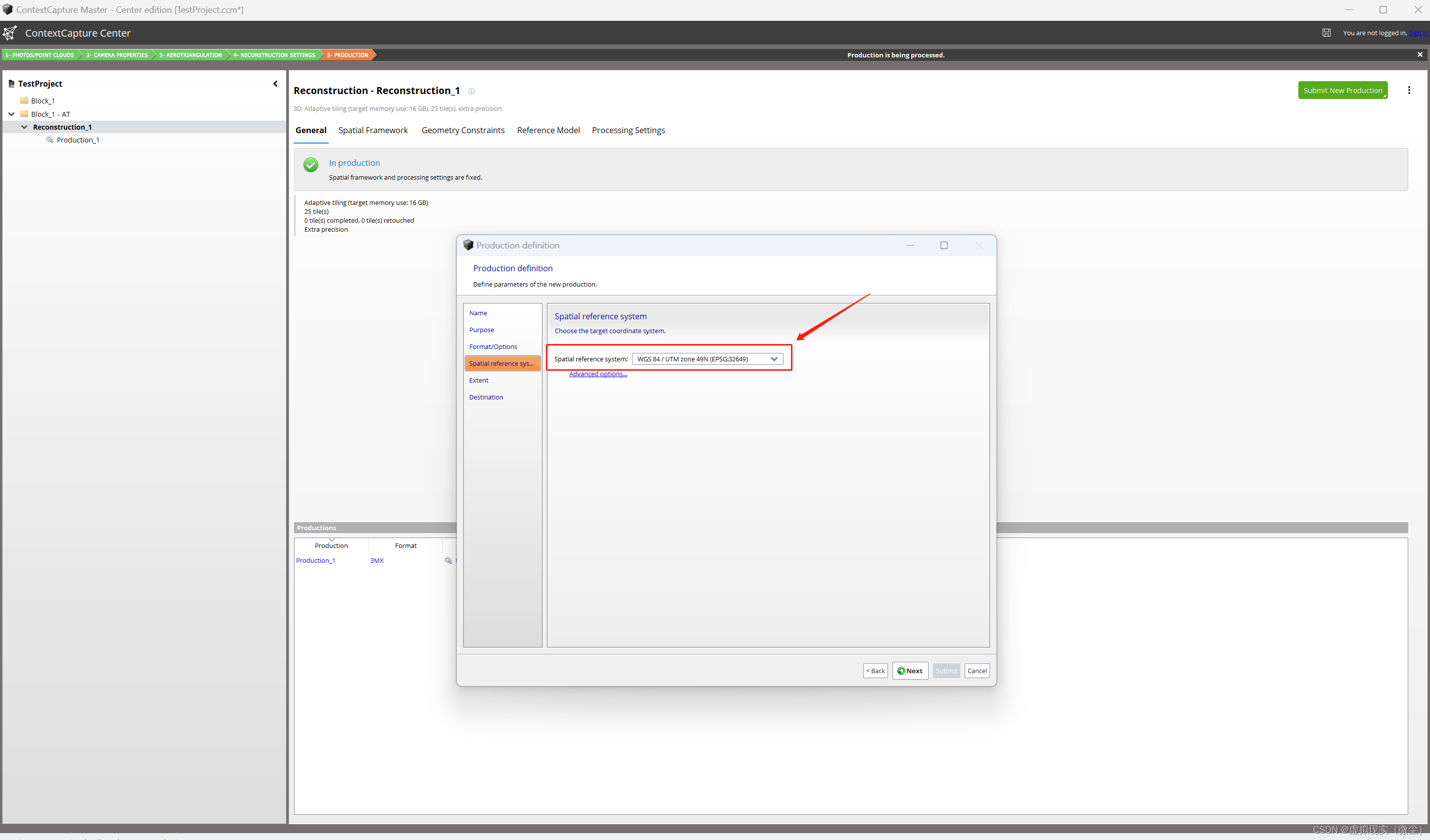Select the Extent step in wizard
Image resolution: width=1430 pixels, height=840 pixels.
(x=478, y=380)
